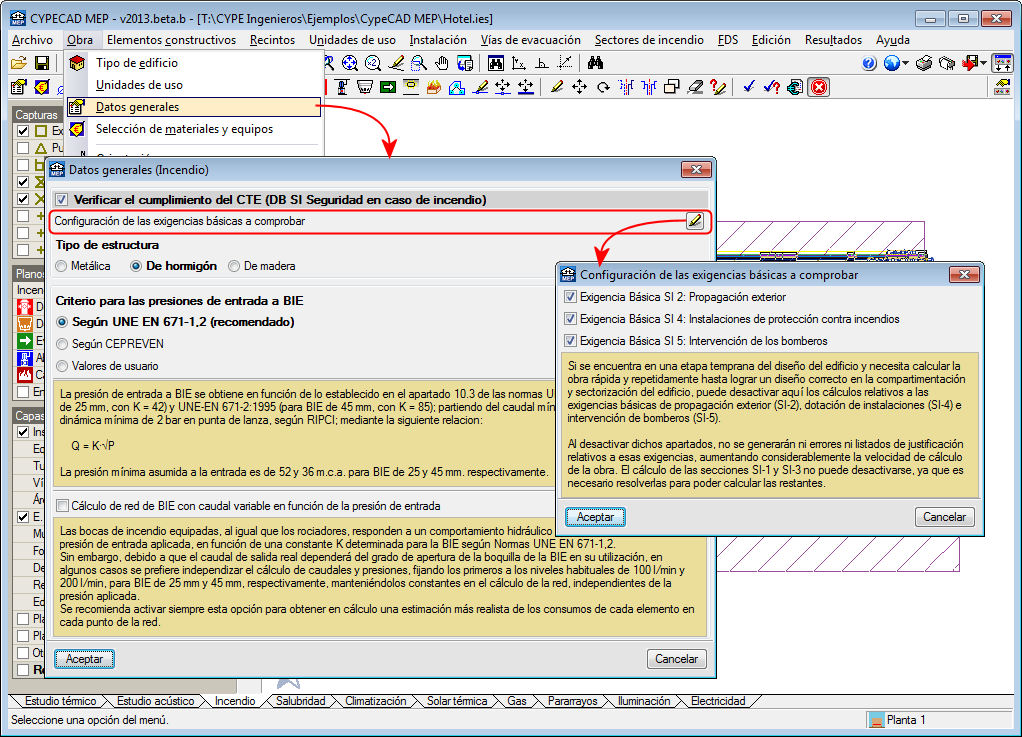Toggle Exigencia Básica SI 4 checkbox
The image size is (1022, 737).
coord(570,319)
